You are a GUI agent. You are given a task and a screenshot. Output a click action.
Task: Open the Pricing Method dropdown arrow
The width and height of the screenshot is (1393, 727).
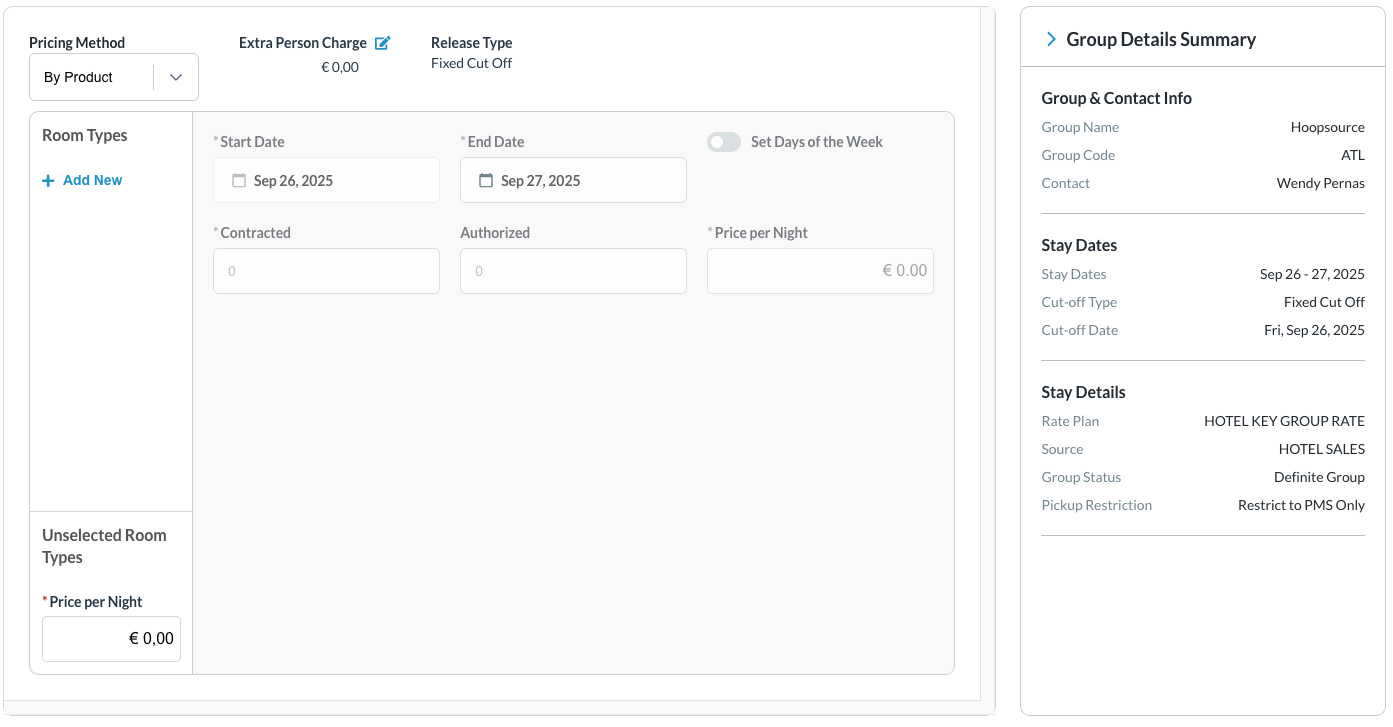point(176,78)
